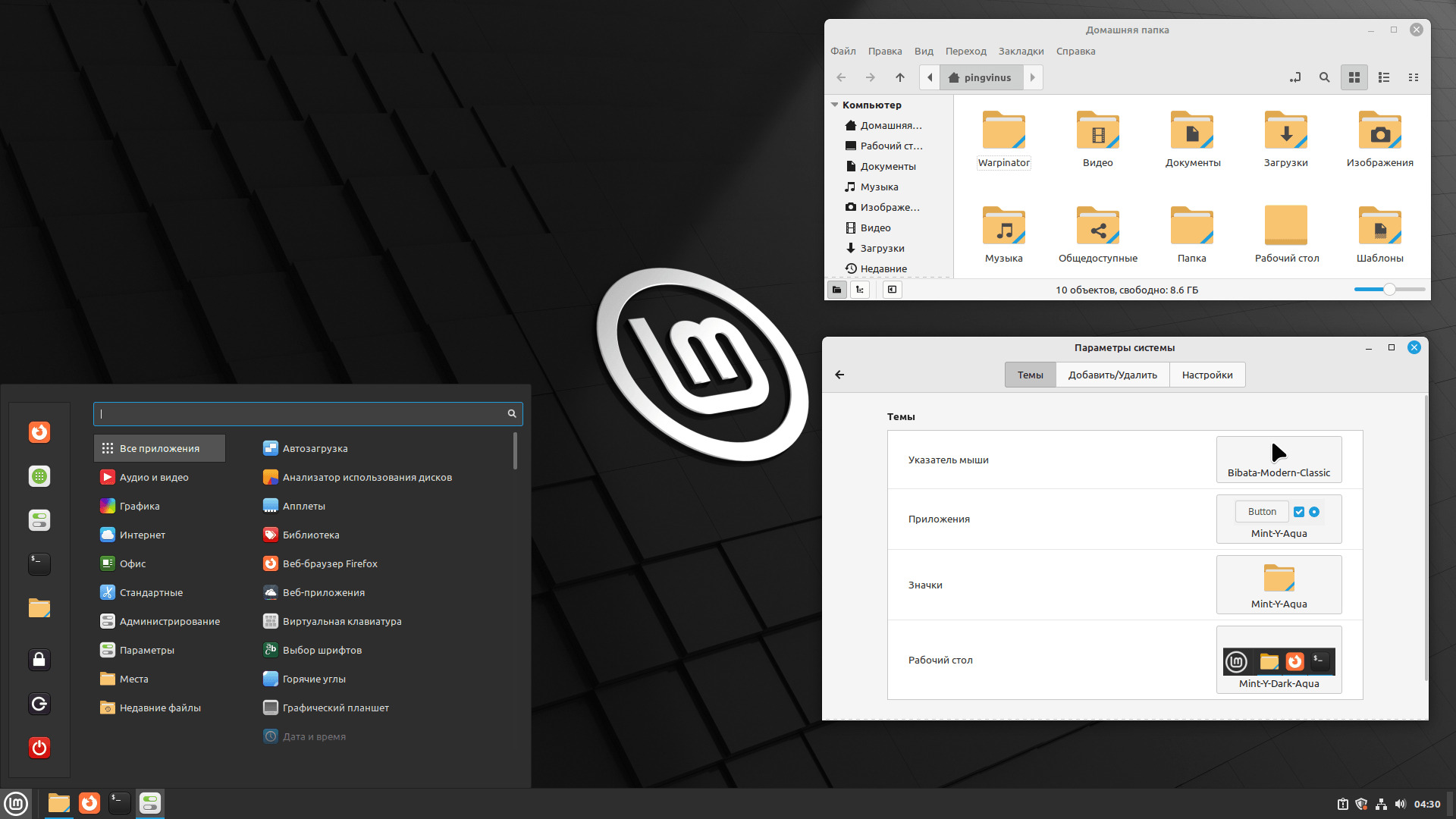Adjust the file manager zoom slider
This screenshot has width=1456, height=819.
pyautogui.click(x=1389, y=290)
